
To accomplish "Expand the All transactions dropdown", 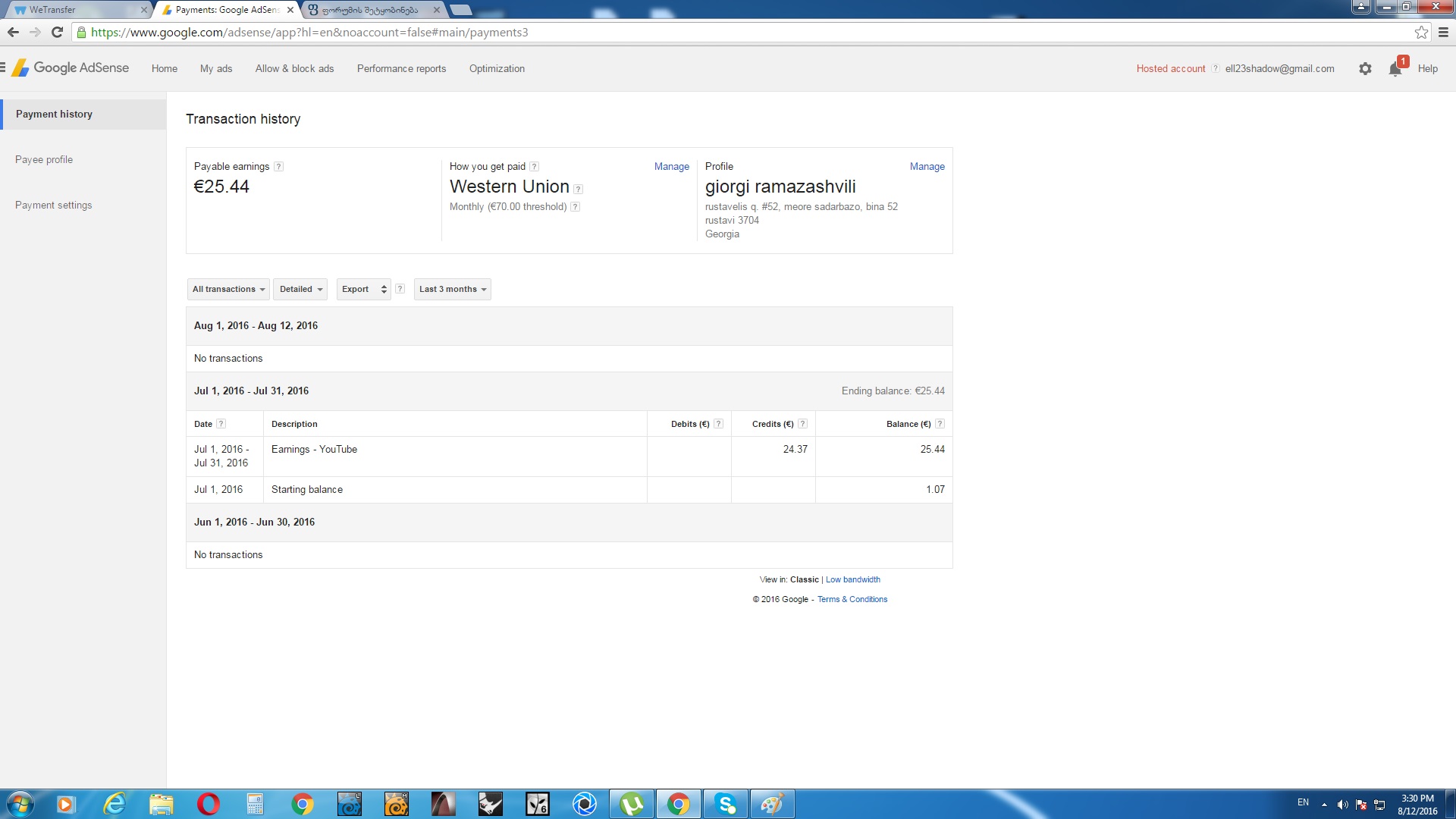I will (228, 289).
